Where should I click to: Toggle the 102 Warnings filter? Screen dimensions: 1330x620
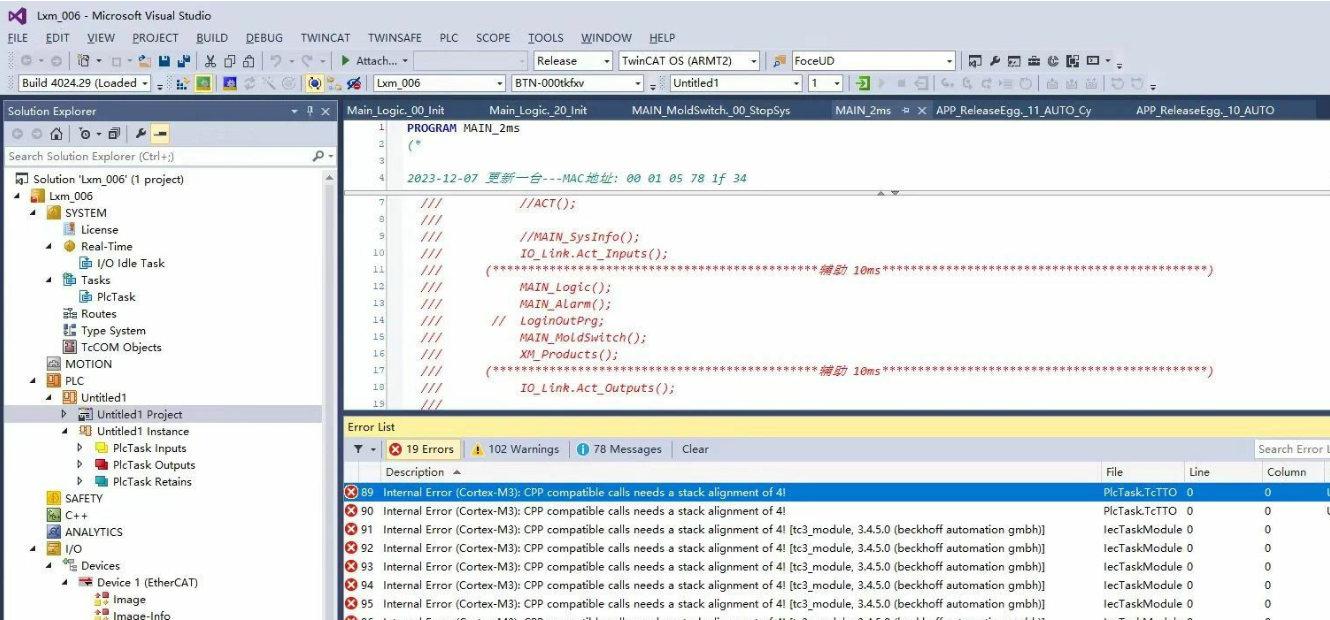click(x=516, y=449)
